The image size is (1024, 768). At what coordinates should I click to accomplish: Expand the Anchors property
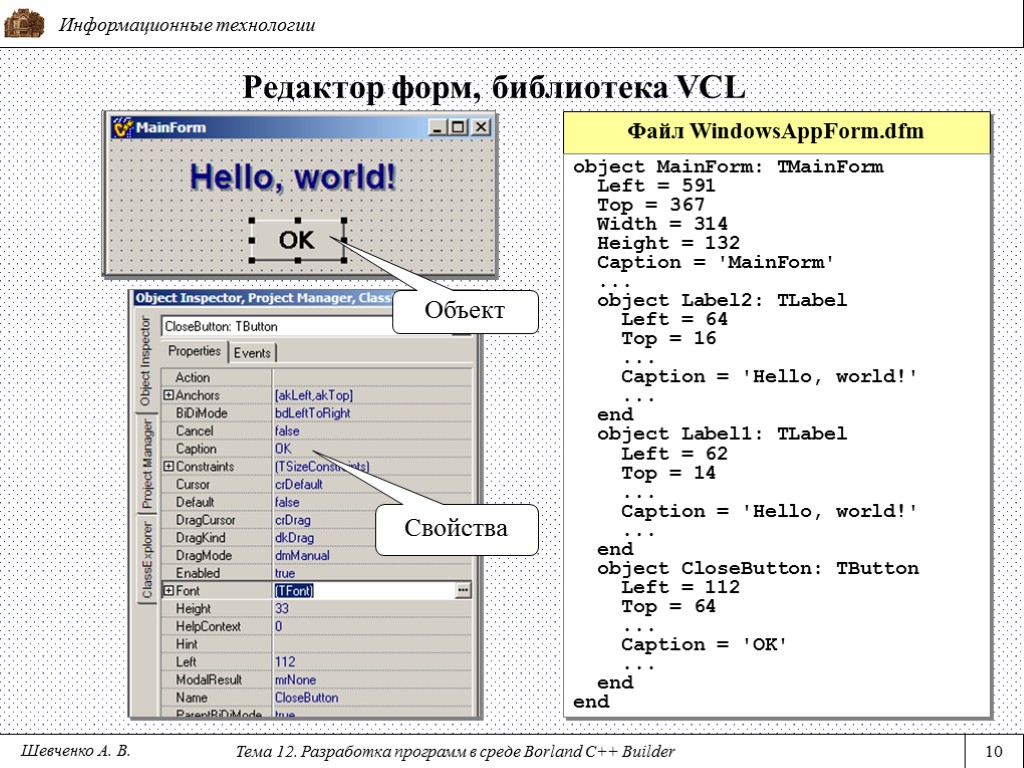(168, 395)
